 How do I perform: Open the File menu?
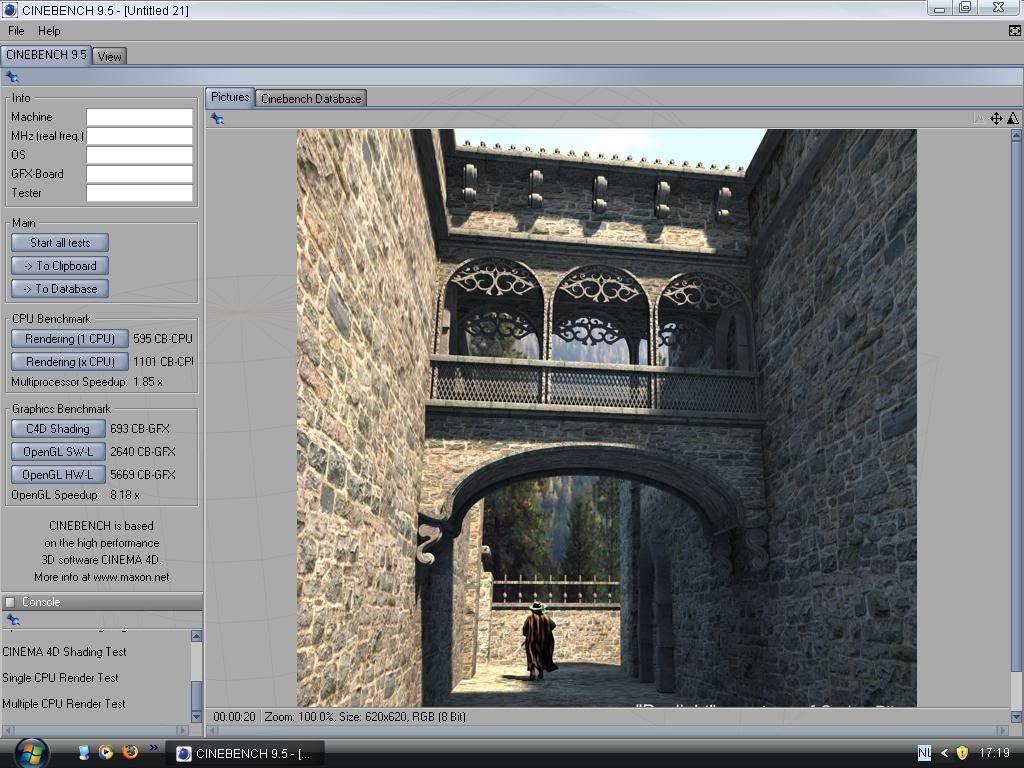click(x=16, y=31)
